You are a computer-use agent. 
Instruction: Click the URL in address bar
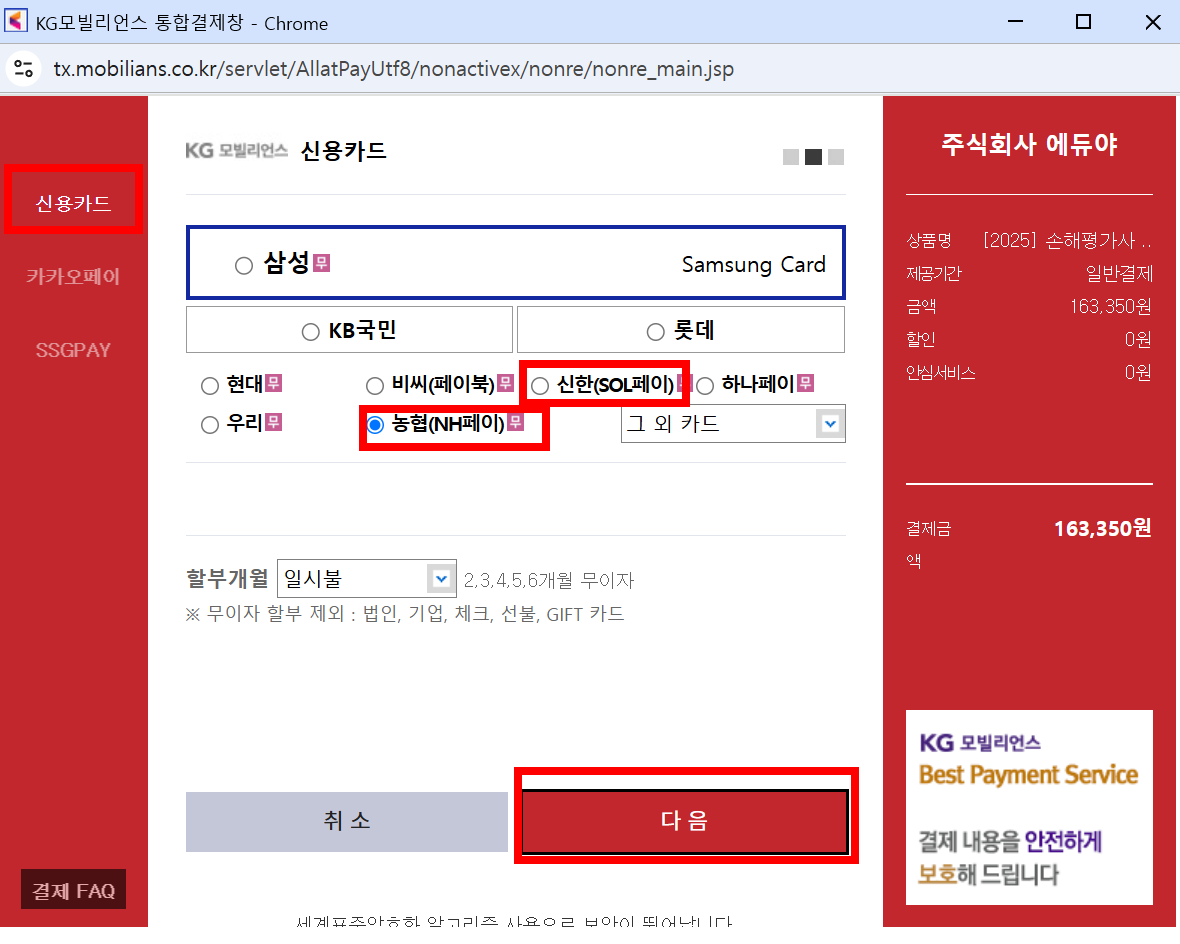pos(394,69)
